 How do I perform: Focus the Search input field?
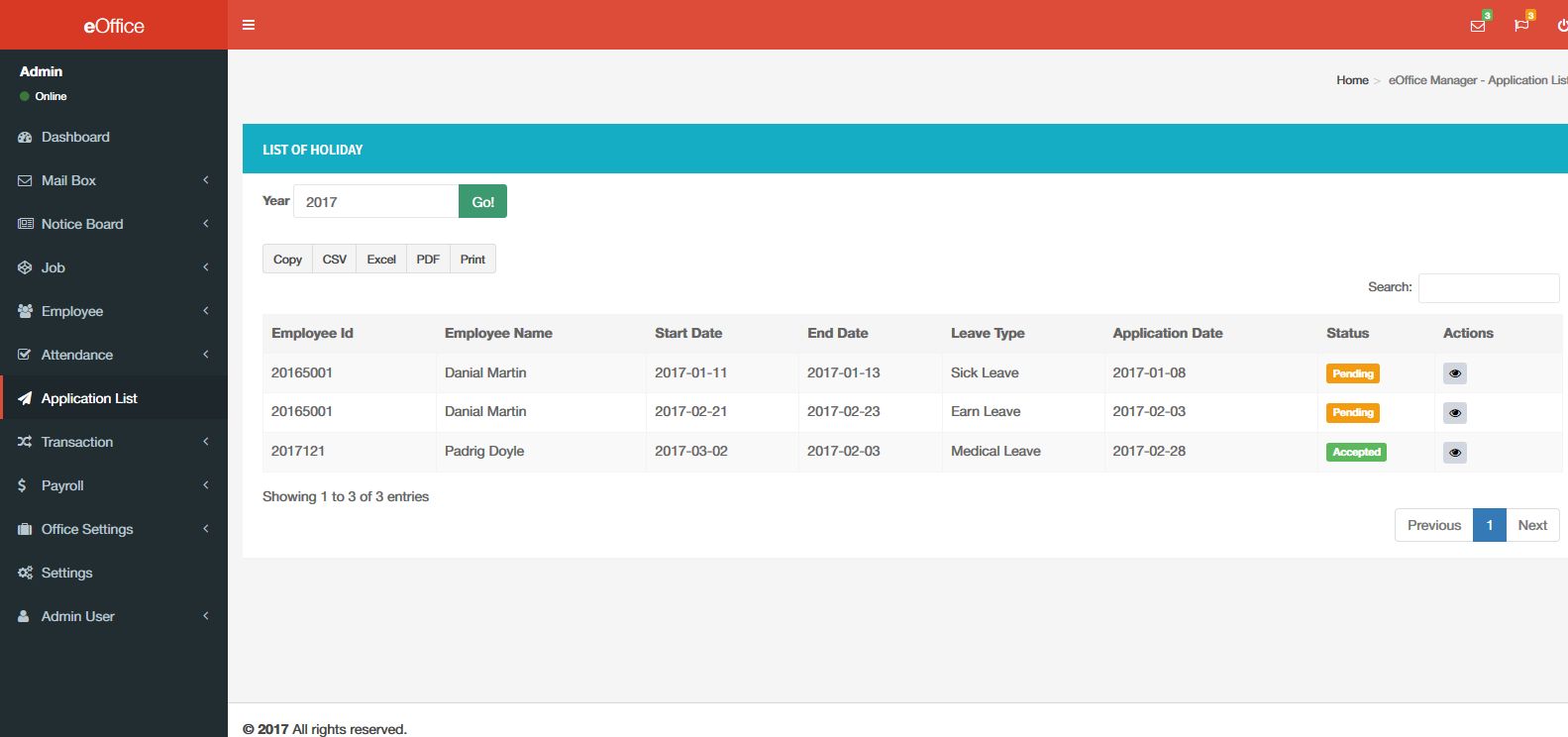point(1489,287)
